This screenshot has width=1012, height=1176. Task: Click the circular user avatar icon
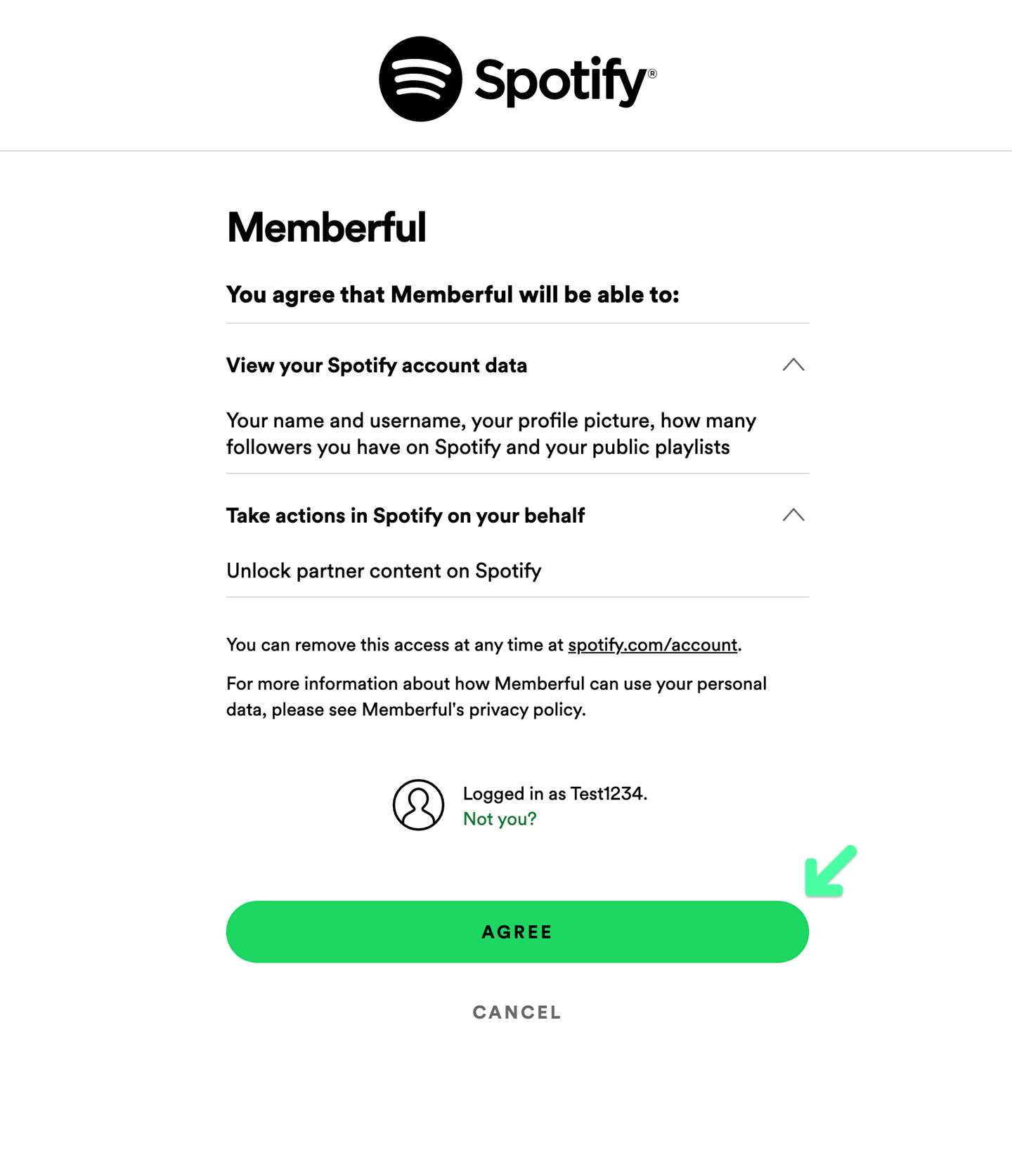(417, 805)
